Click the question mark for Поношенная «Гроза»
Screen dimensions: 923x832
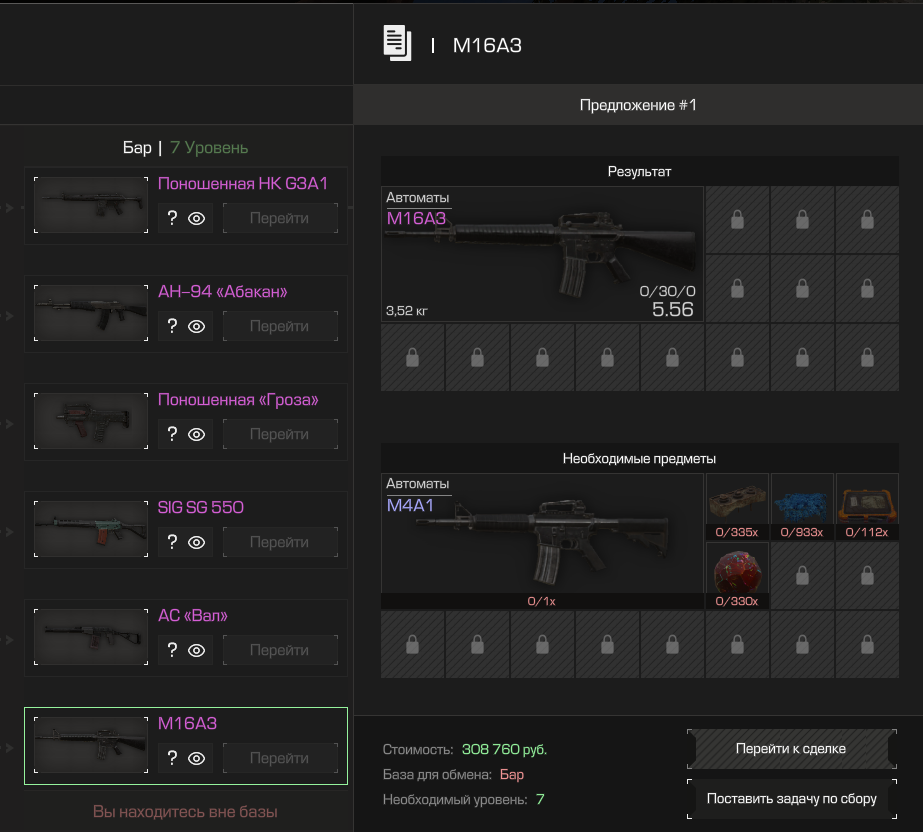coord(172,433)
